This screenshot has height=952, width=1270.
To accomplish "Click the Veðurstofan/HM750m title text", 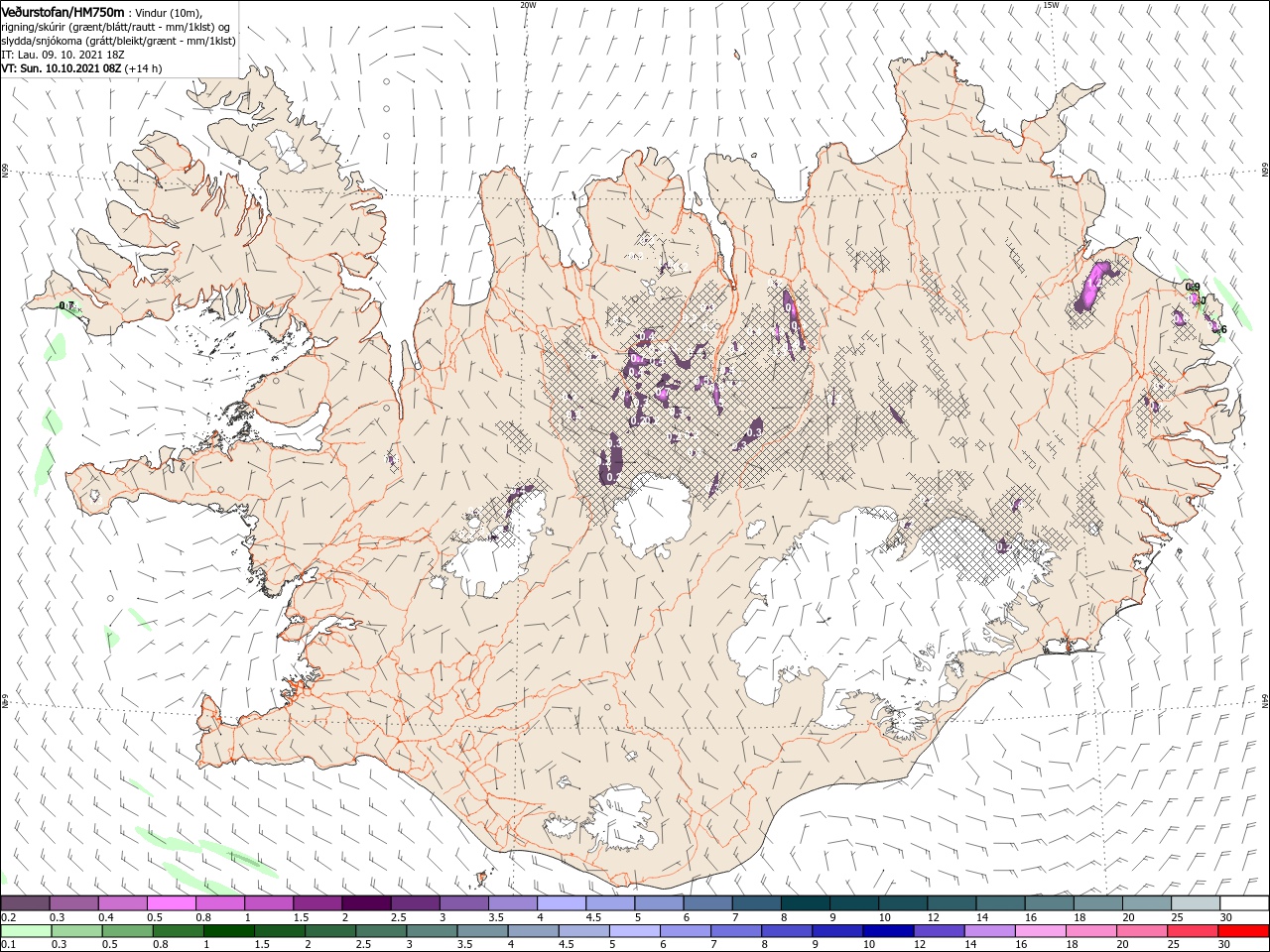I will [63, 11].
